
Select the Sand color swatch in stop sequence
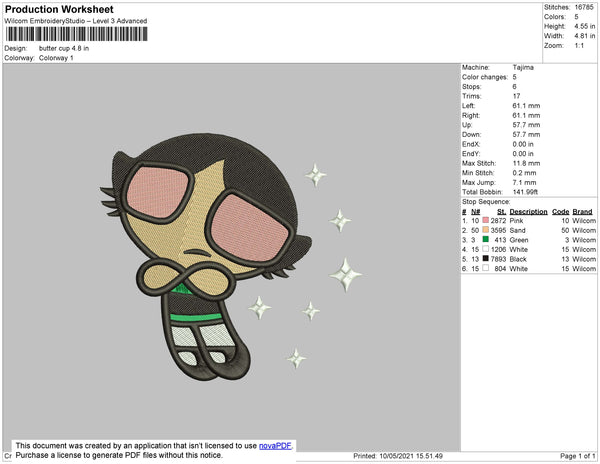click(x=486, y=230)
